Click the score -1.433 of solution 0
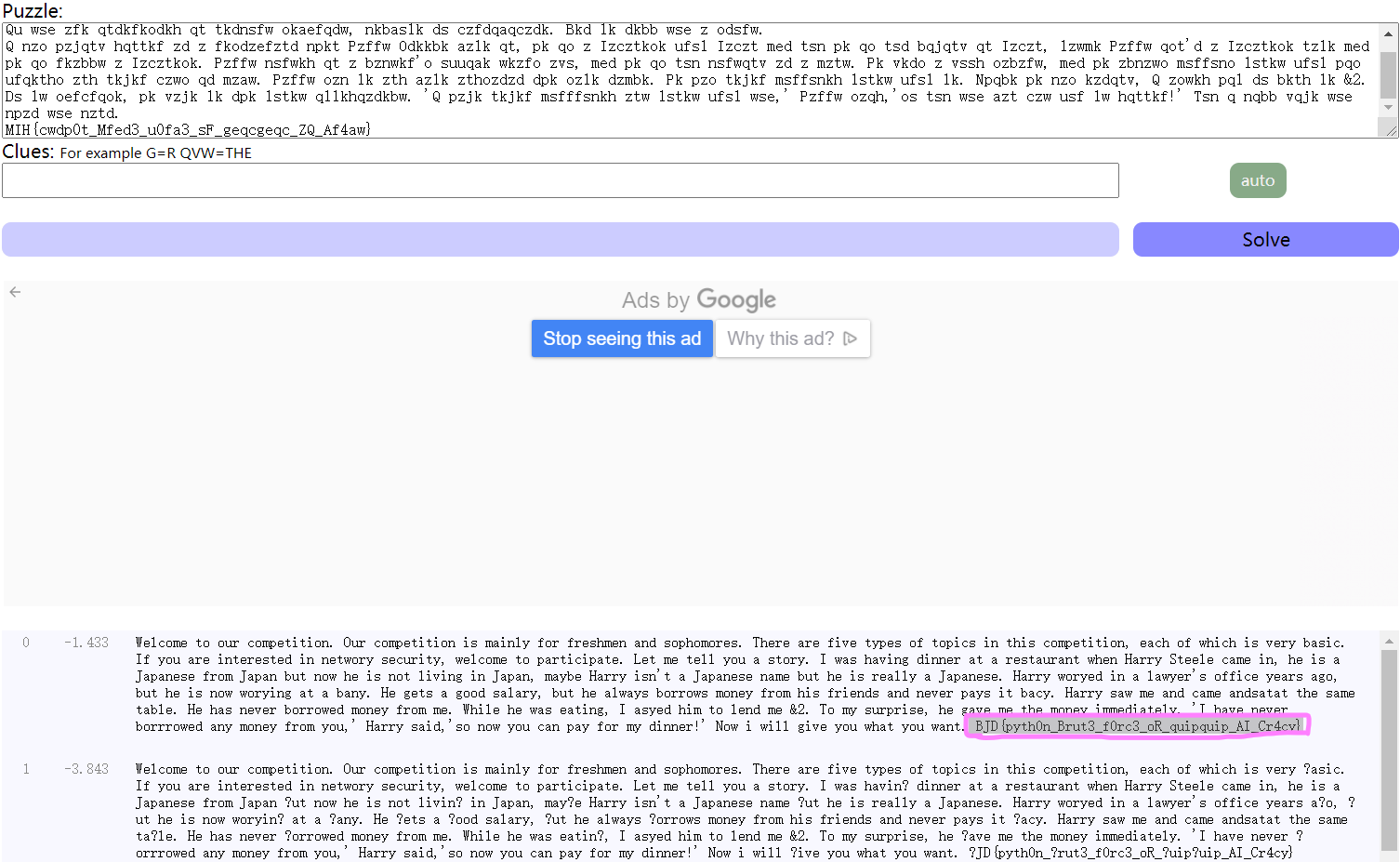Viewport: 1400px width, 862px height. click(x=86, y=643)
